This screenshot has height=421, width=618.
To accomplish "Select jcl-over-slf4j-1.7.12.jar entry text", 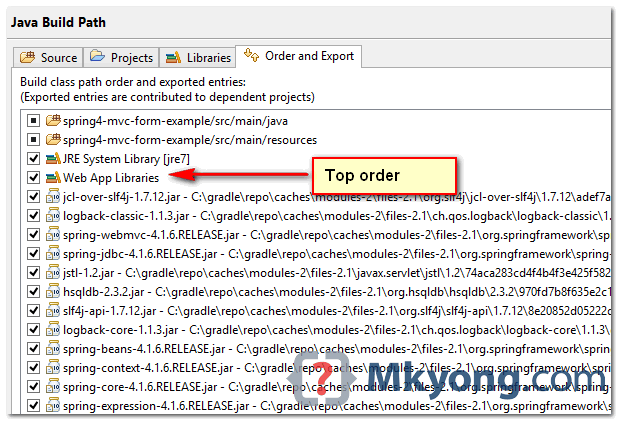I will click(x=336, y=197).
